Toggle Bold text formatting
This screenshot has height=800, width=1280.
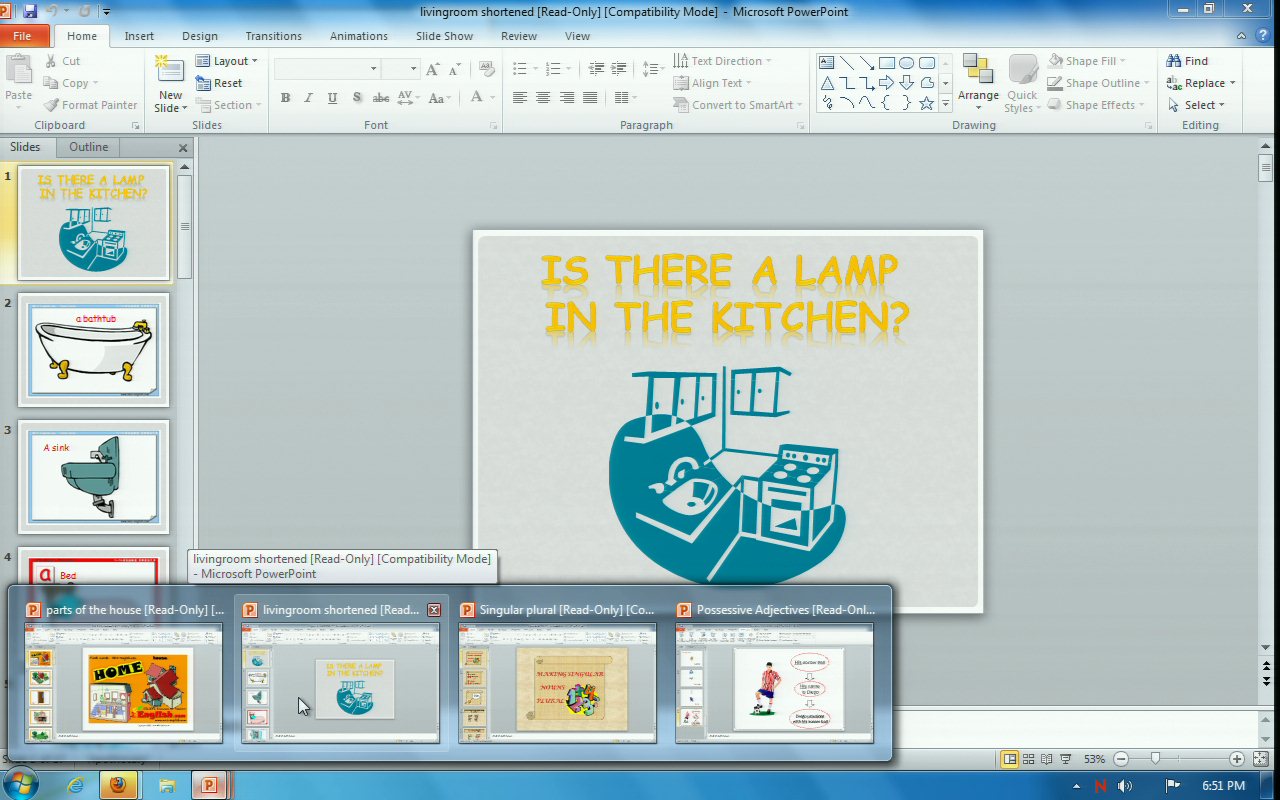(x=285, y=98)
